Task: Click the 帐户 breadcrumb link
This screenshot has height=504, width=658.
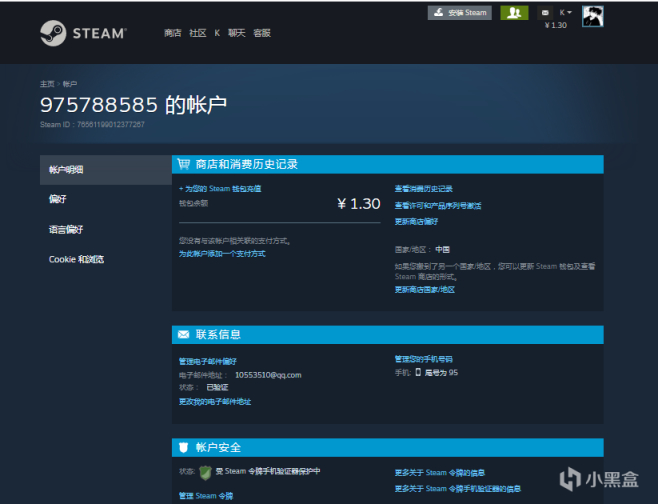Action: click(x=70, y=84)
